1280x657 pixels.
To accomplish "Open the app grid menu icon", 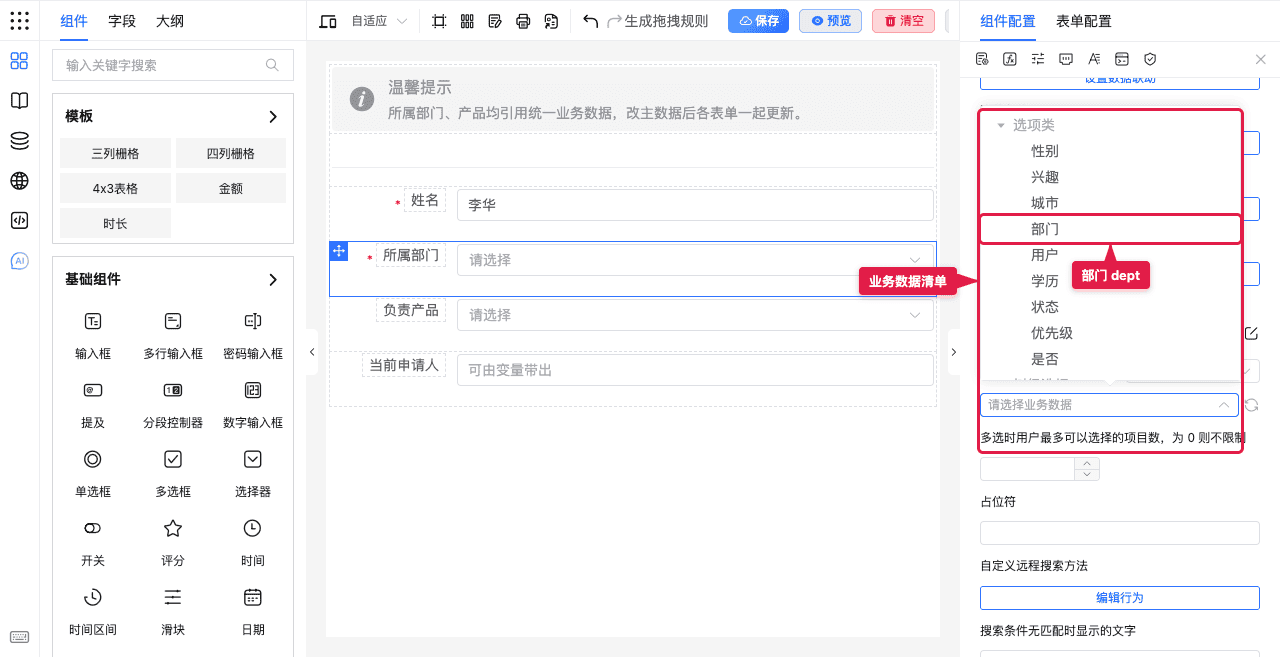I will coord(19,21).
